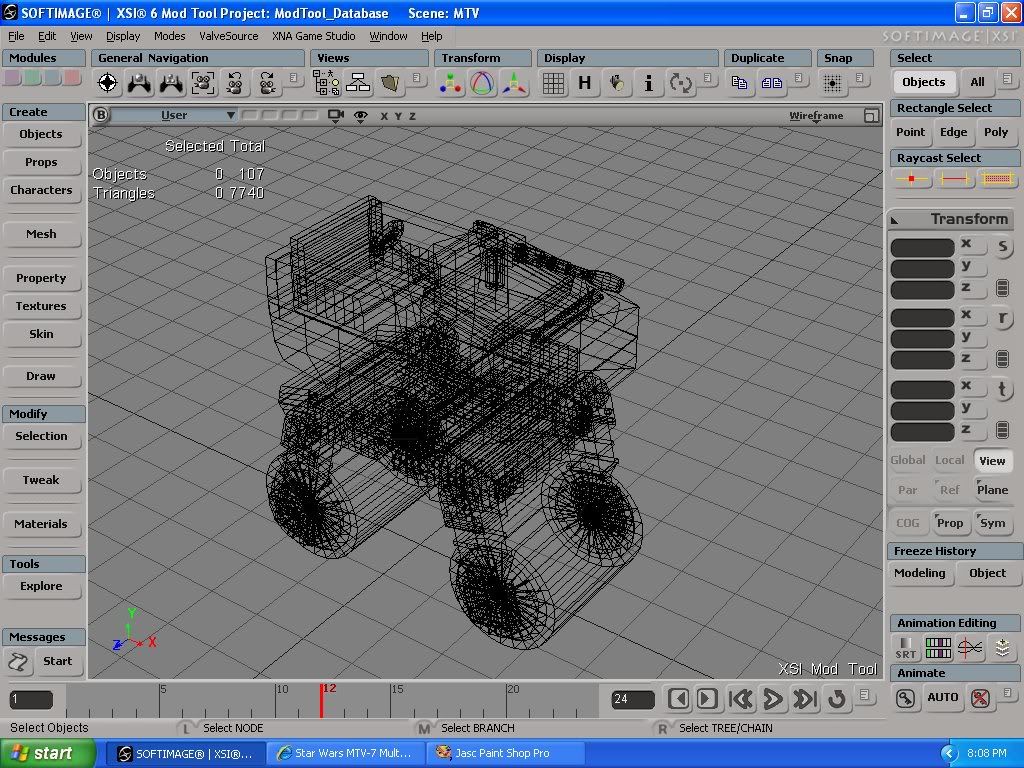Screen dimensions: 1024x768
Task: Click the scale X value field
Action: tap(923, 248)
